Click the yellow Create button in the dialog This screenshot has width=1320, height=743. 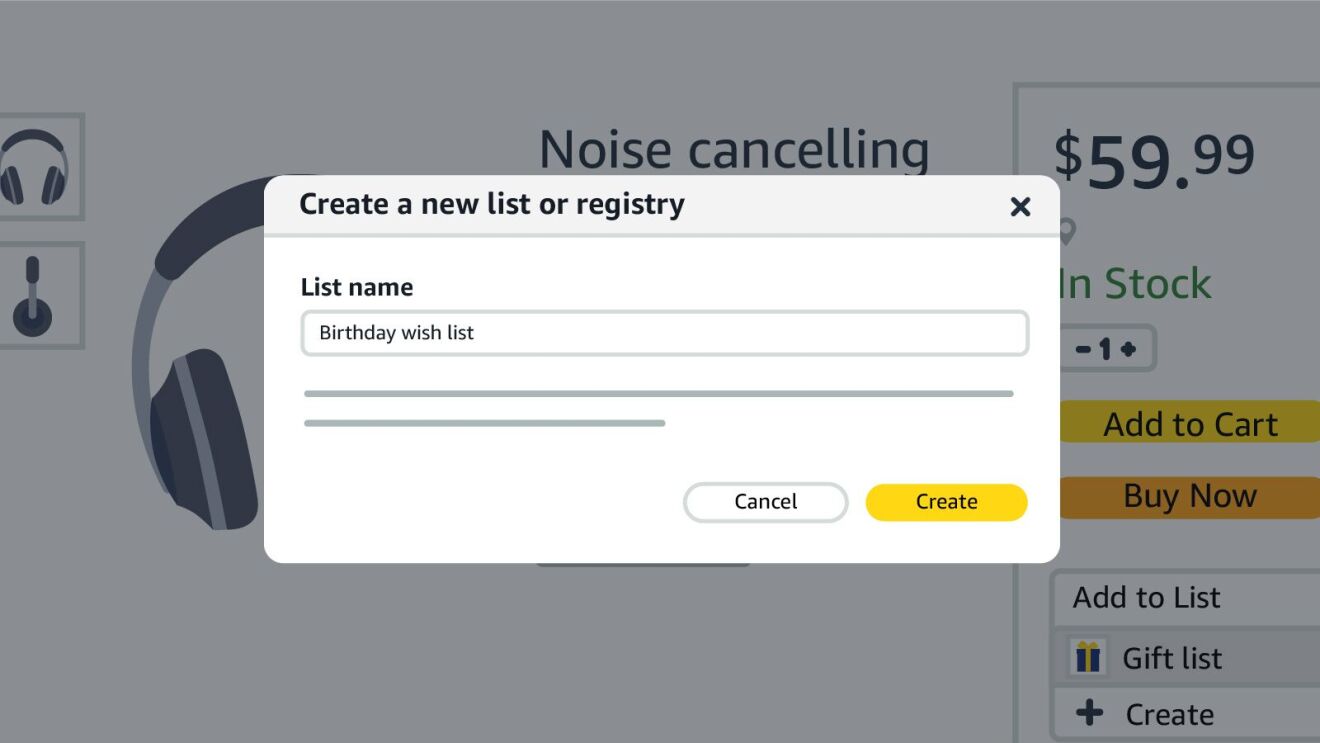[946, 502]
